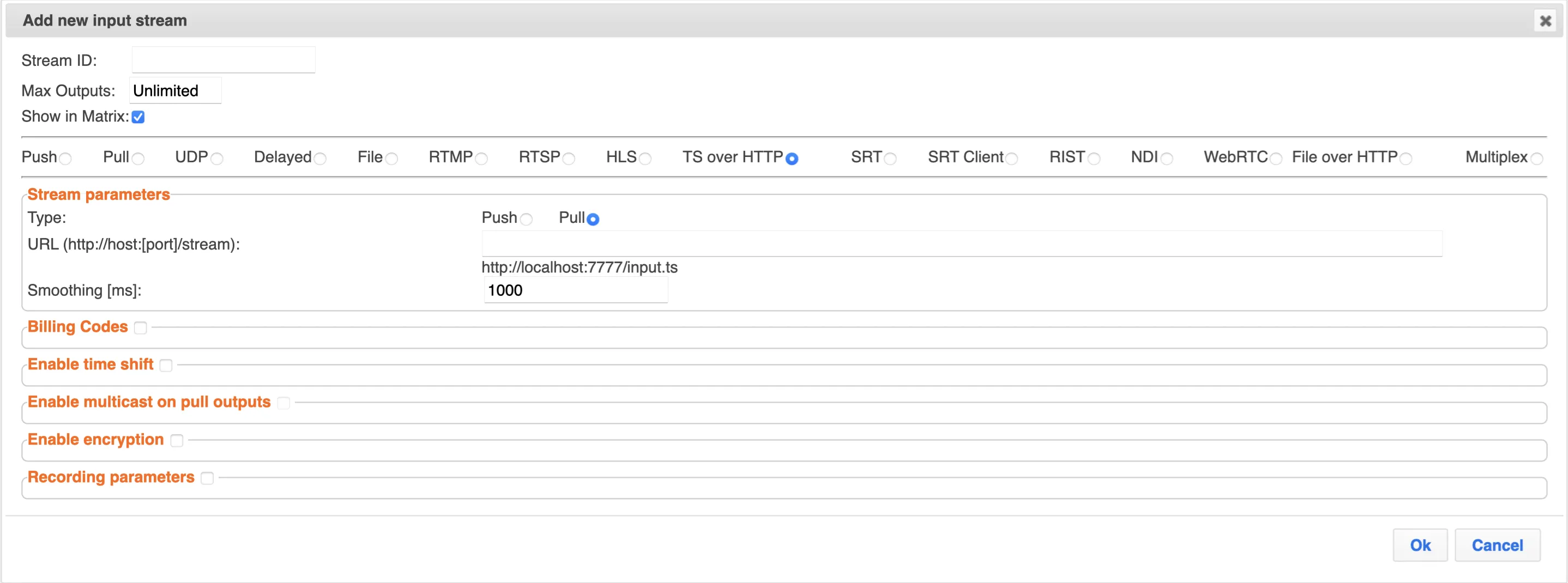This screenshot has width=1568, height=583.
Task: Choose the SRT input radio button
Action: point(890,159)
